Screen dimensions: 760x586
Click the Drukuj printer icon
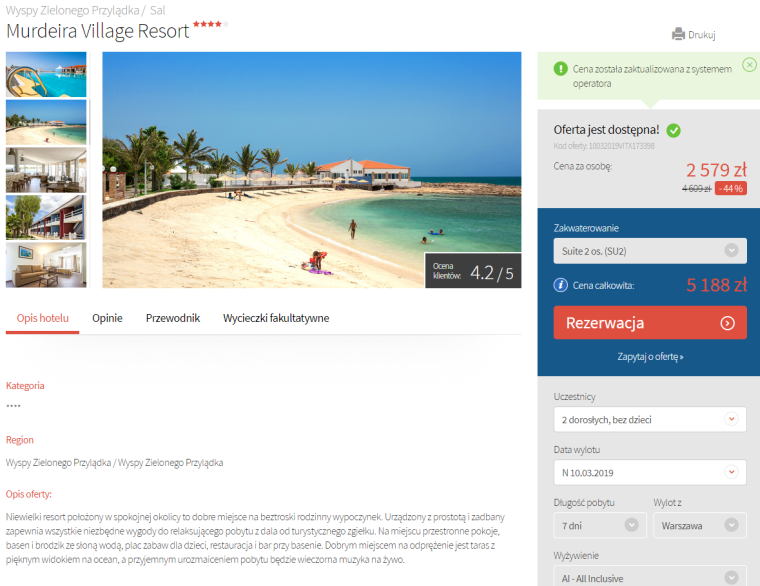click(x=678, y=34)
